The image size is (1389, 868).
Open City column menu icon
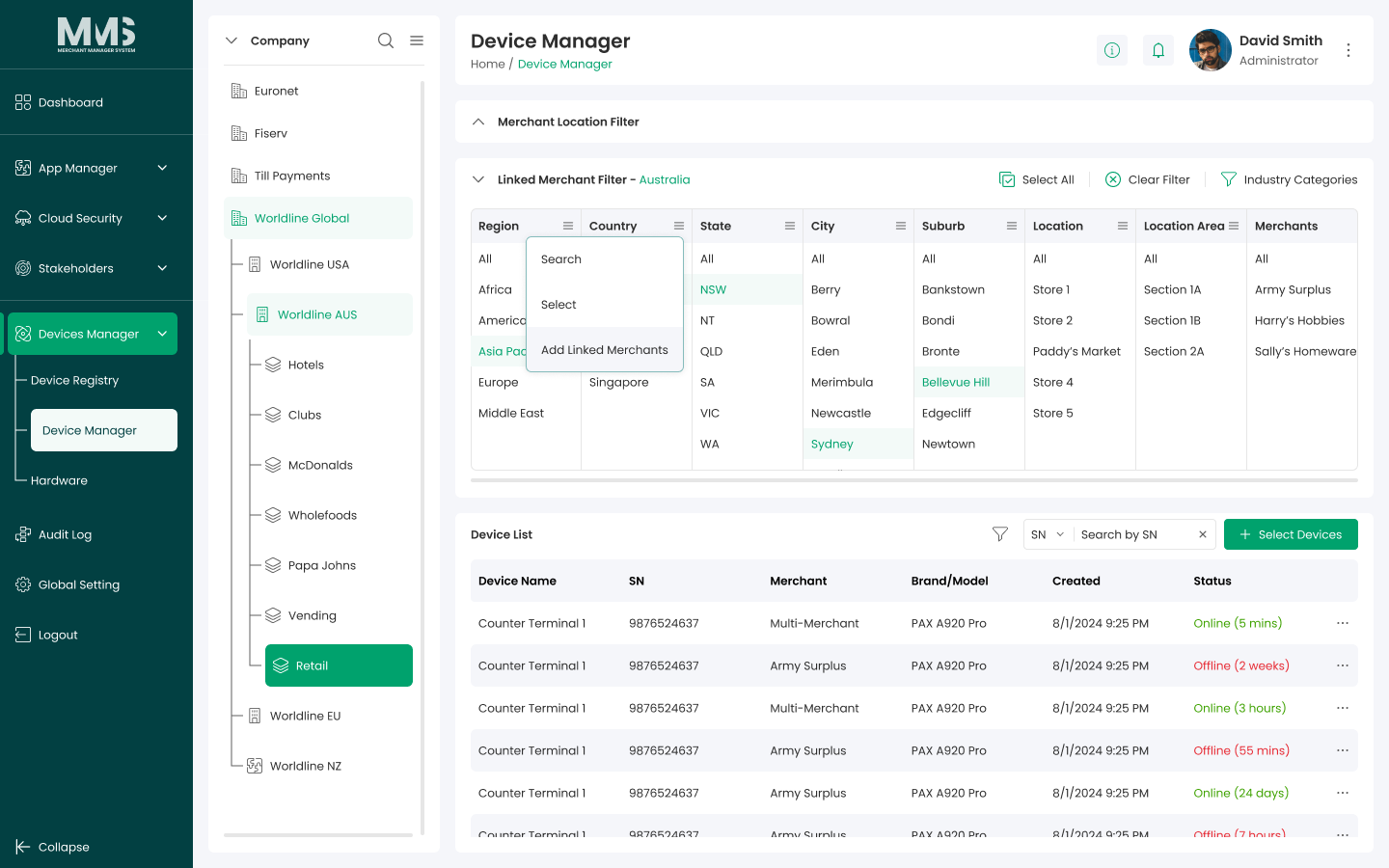[x=901, y=226]
